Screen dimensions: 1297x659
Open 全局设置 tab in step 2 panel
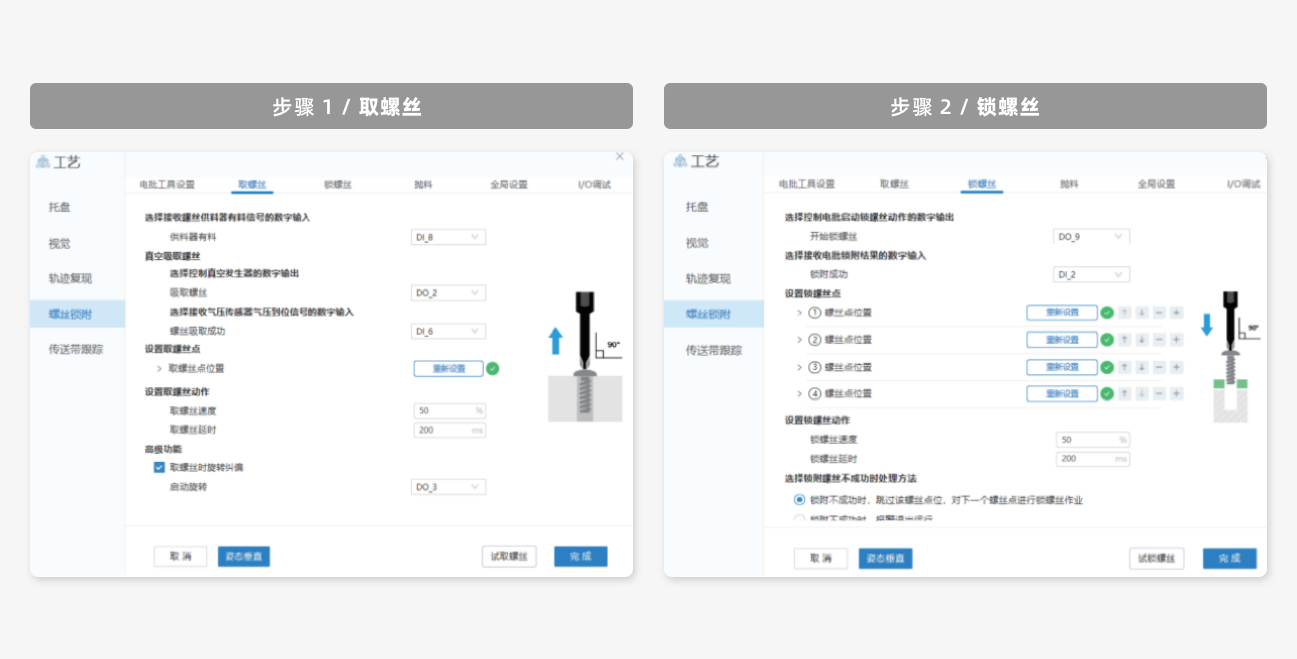click(x=1155, y=185)
